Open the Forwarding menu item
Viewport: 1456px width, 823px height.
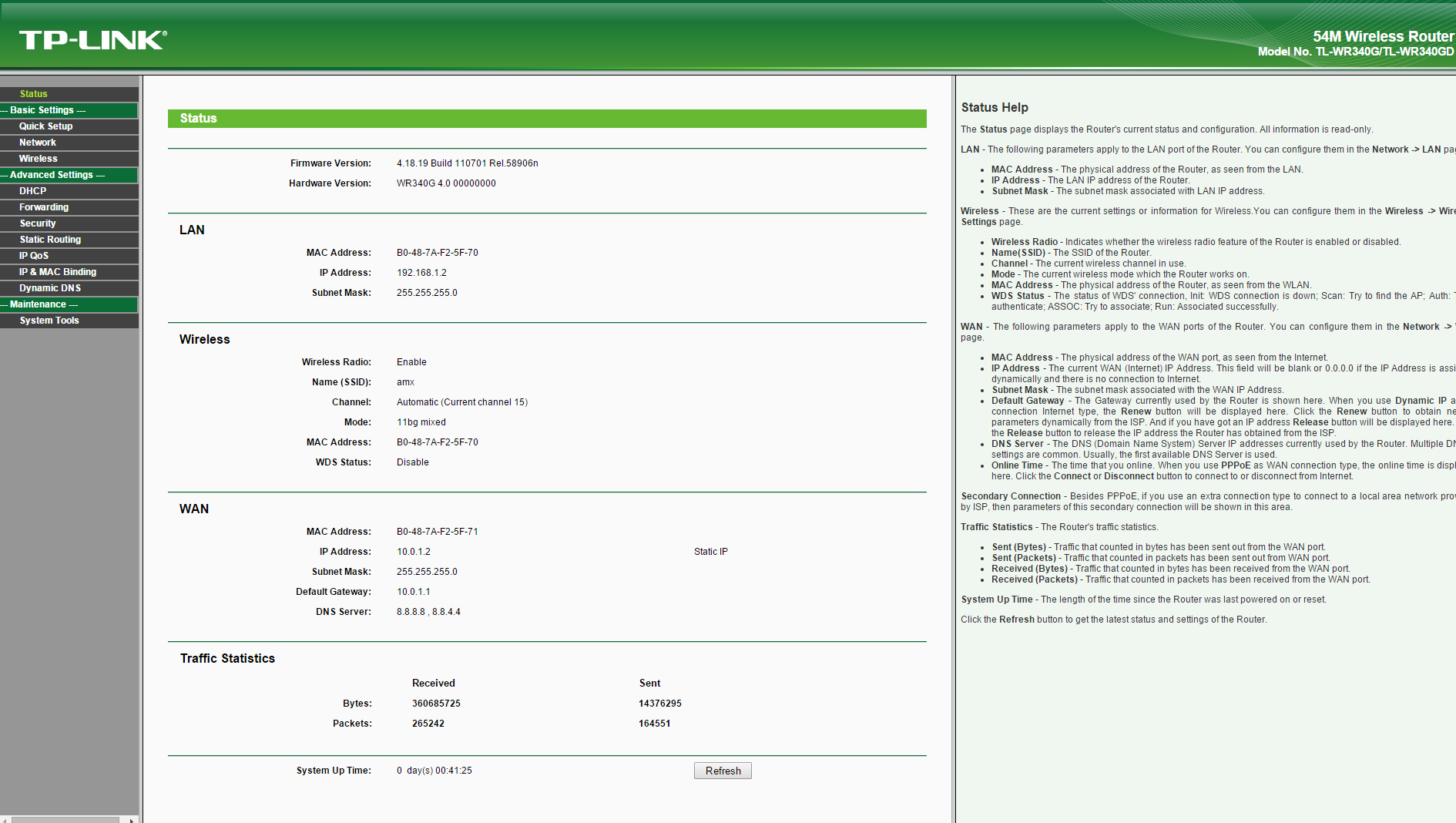(44, 207)
